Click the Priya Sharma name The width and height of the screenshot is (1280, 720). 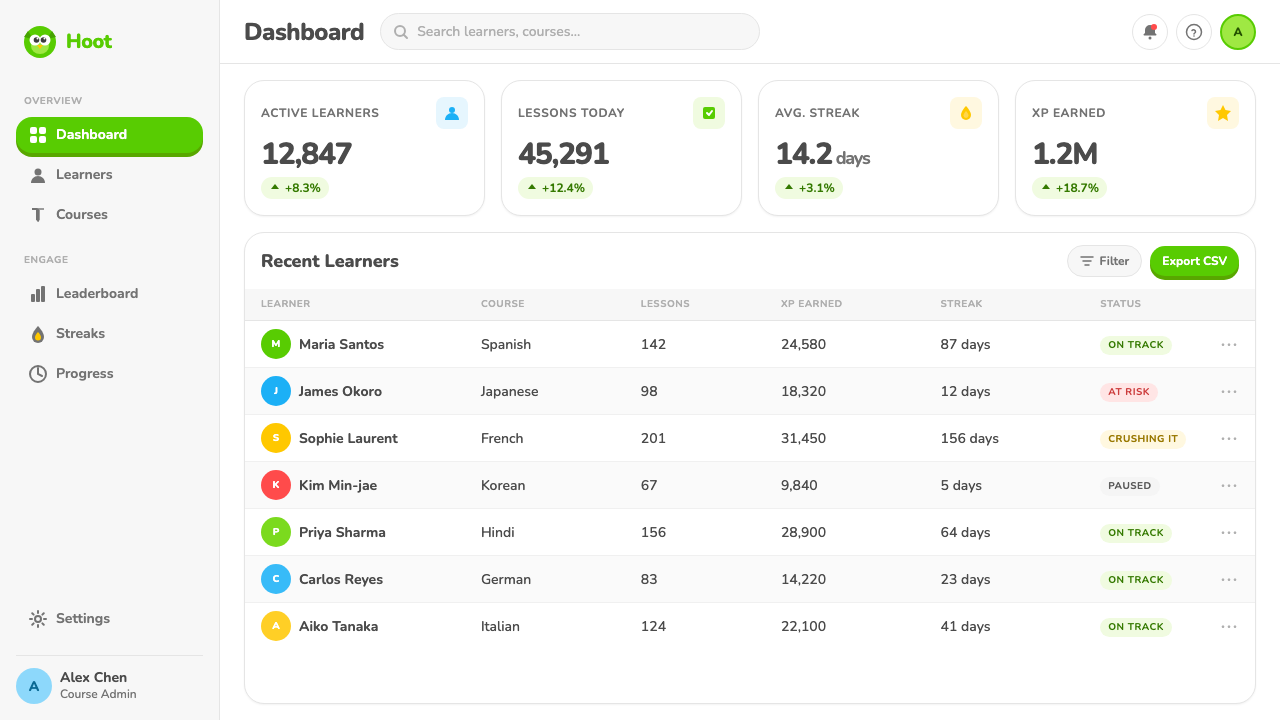tap(342, 532)
